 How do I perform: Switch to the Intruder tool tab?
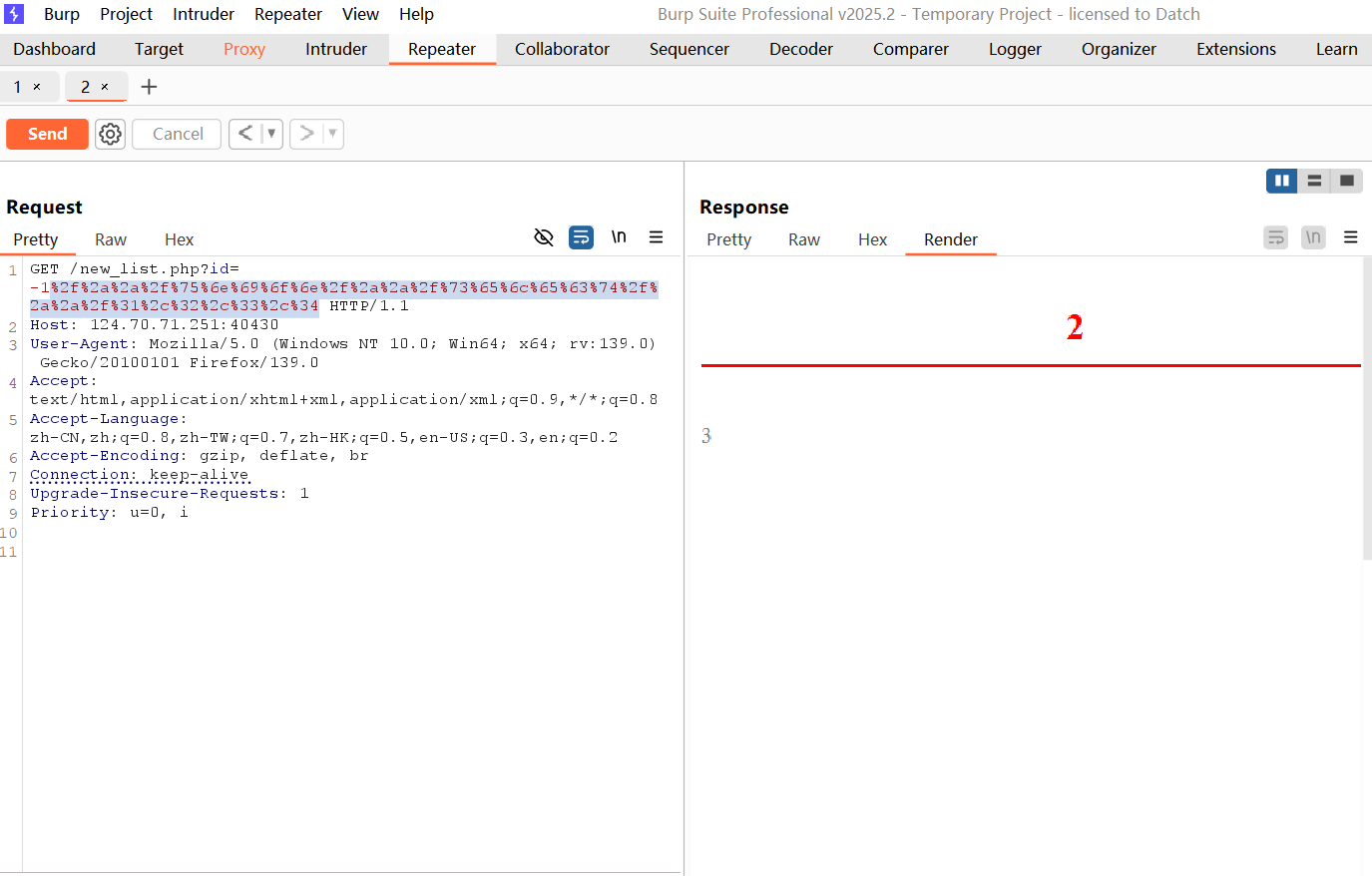tap(336, 49)
